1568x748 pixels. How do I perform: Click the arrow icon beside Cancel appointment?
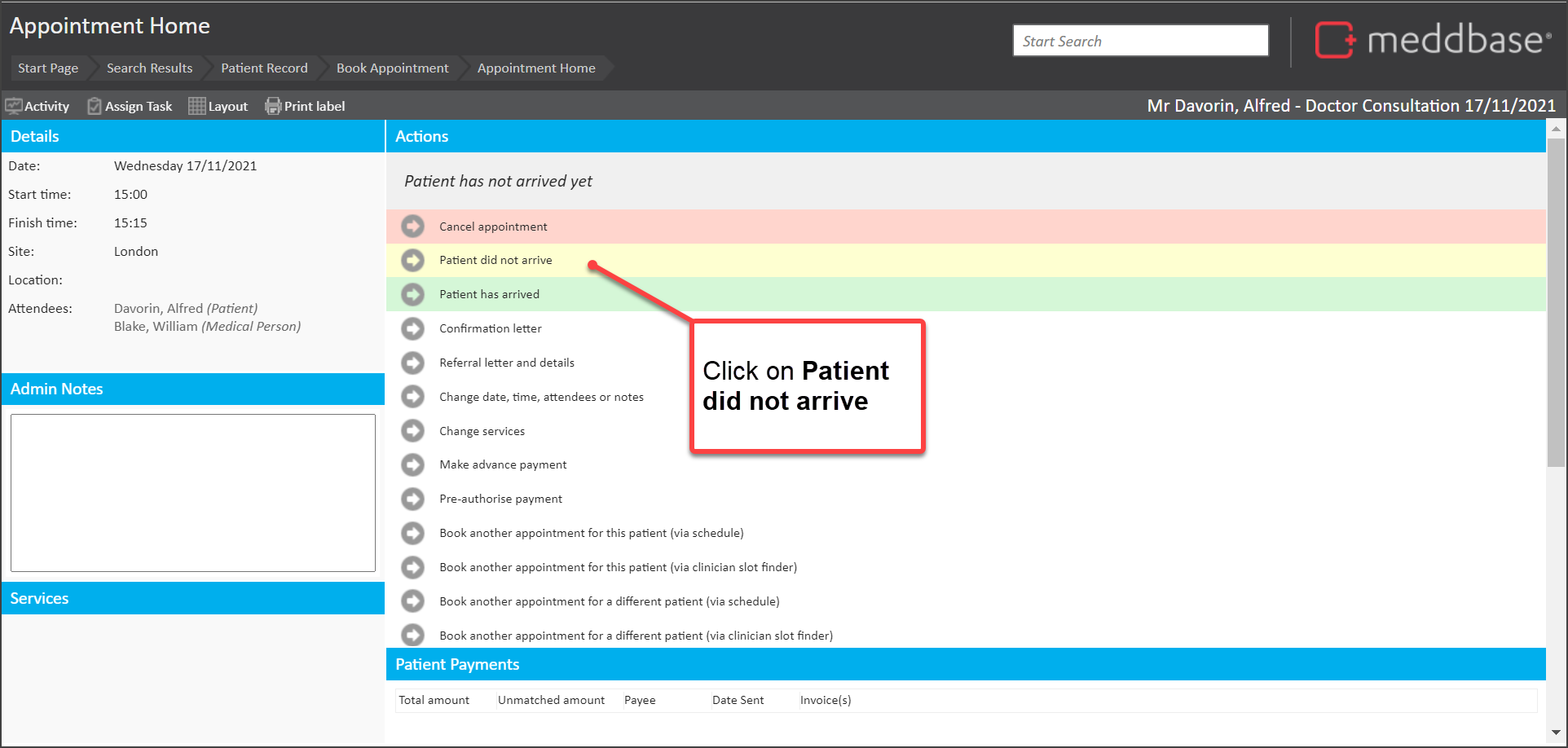[x=413, y=227]
